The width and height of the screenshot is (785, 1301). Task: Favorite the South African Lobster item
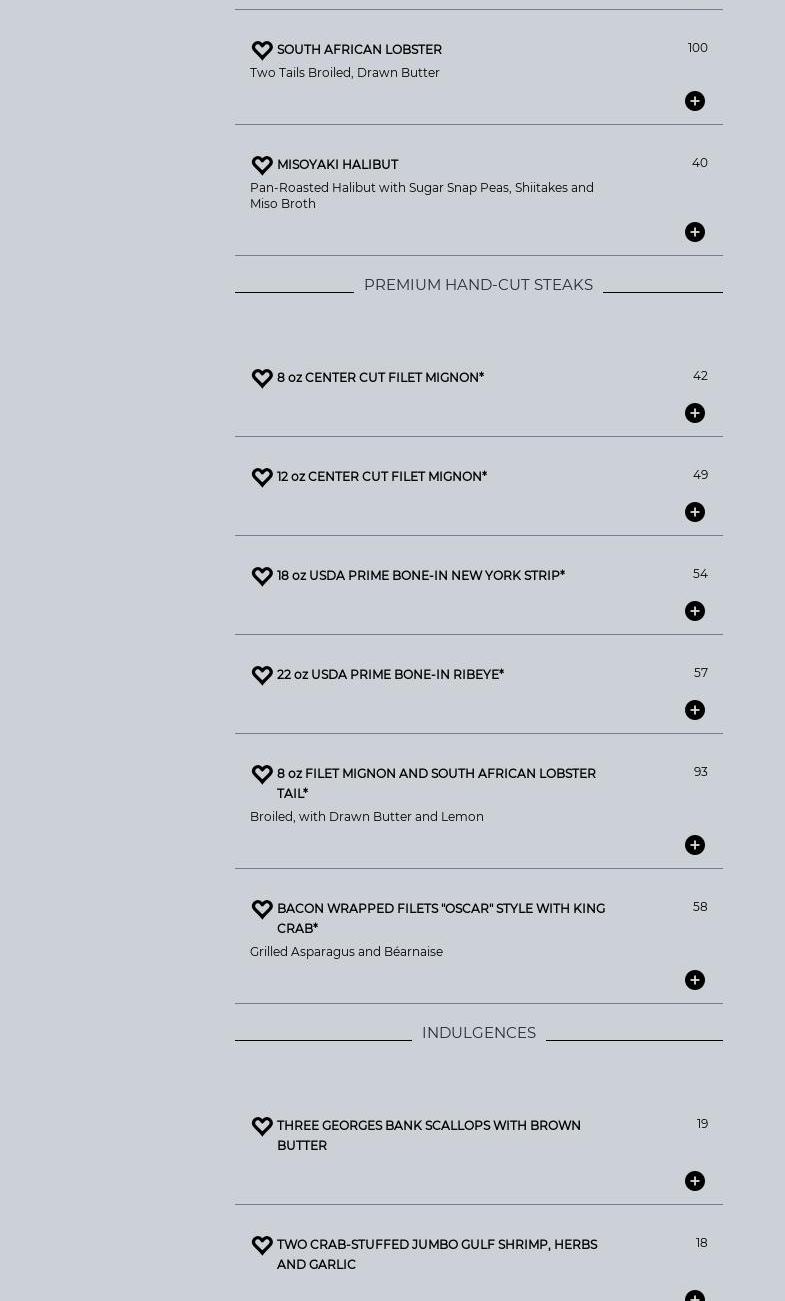262,50
